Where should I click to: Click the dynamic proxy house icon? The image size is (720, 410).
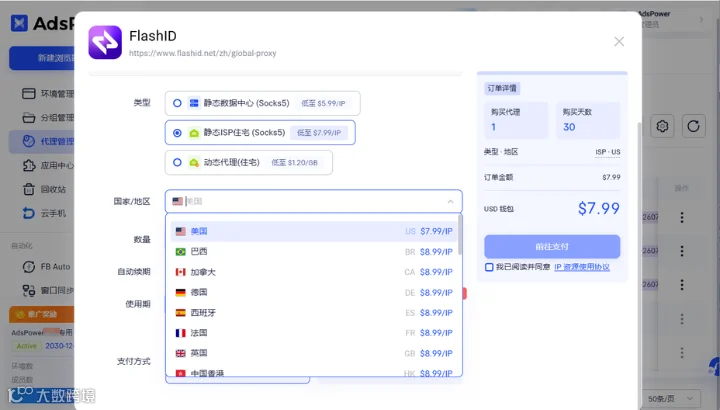[x=194, y=163]
